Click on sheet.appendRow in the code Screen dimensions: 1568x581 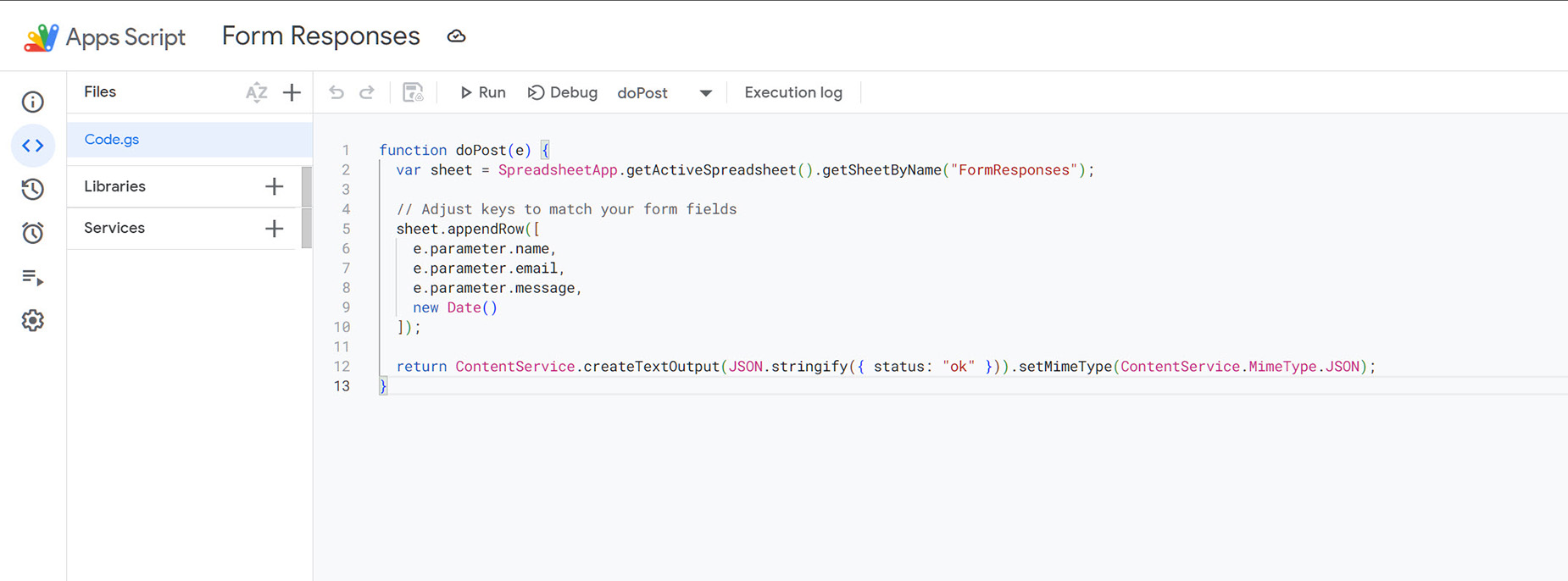(x=460, y=229)
